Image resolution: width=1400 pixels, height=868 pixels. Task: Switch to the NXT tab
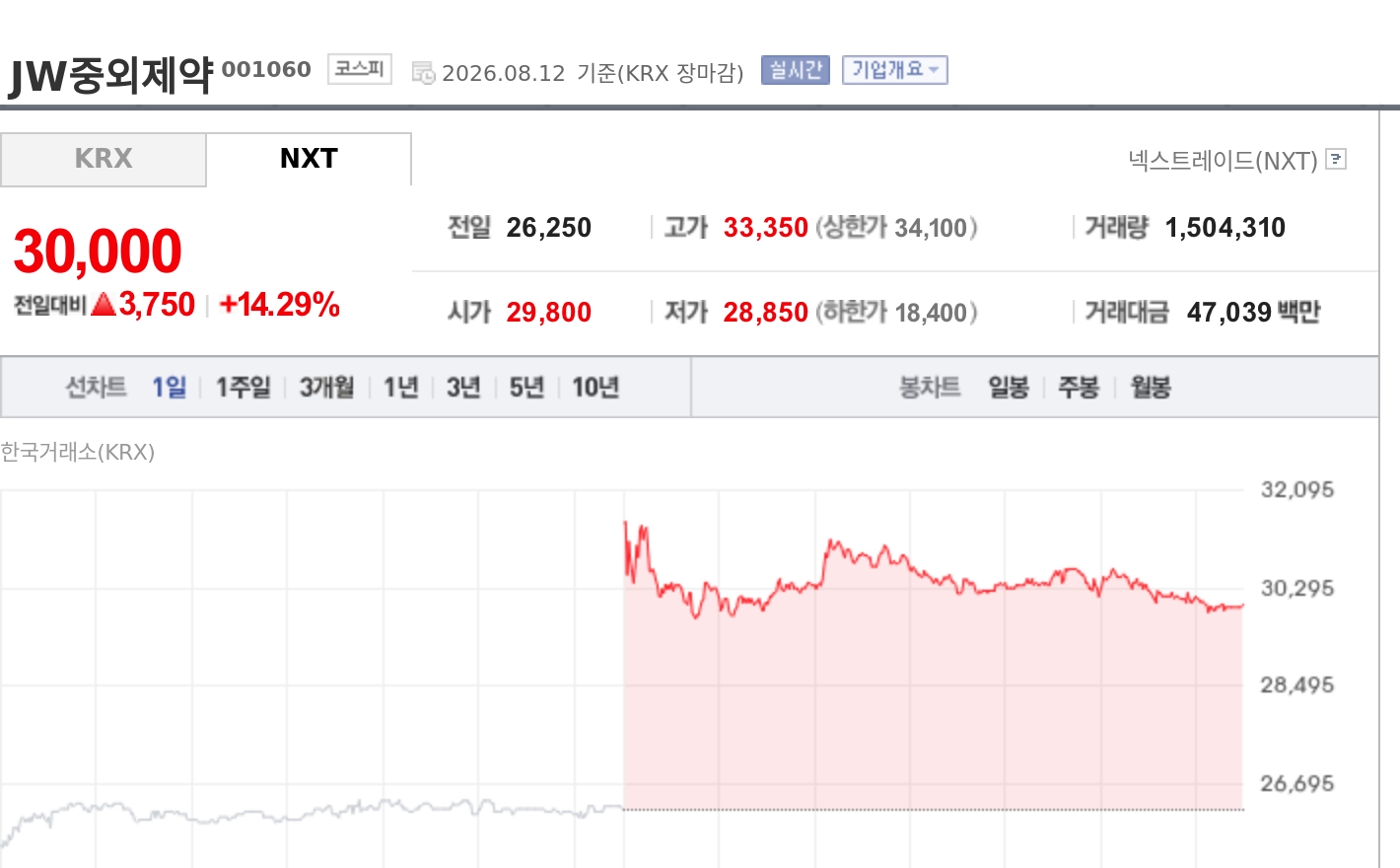coord(309,159)
